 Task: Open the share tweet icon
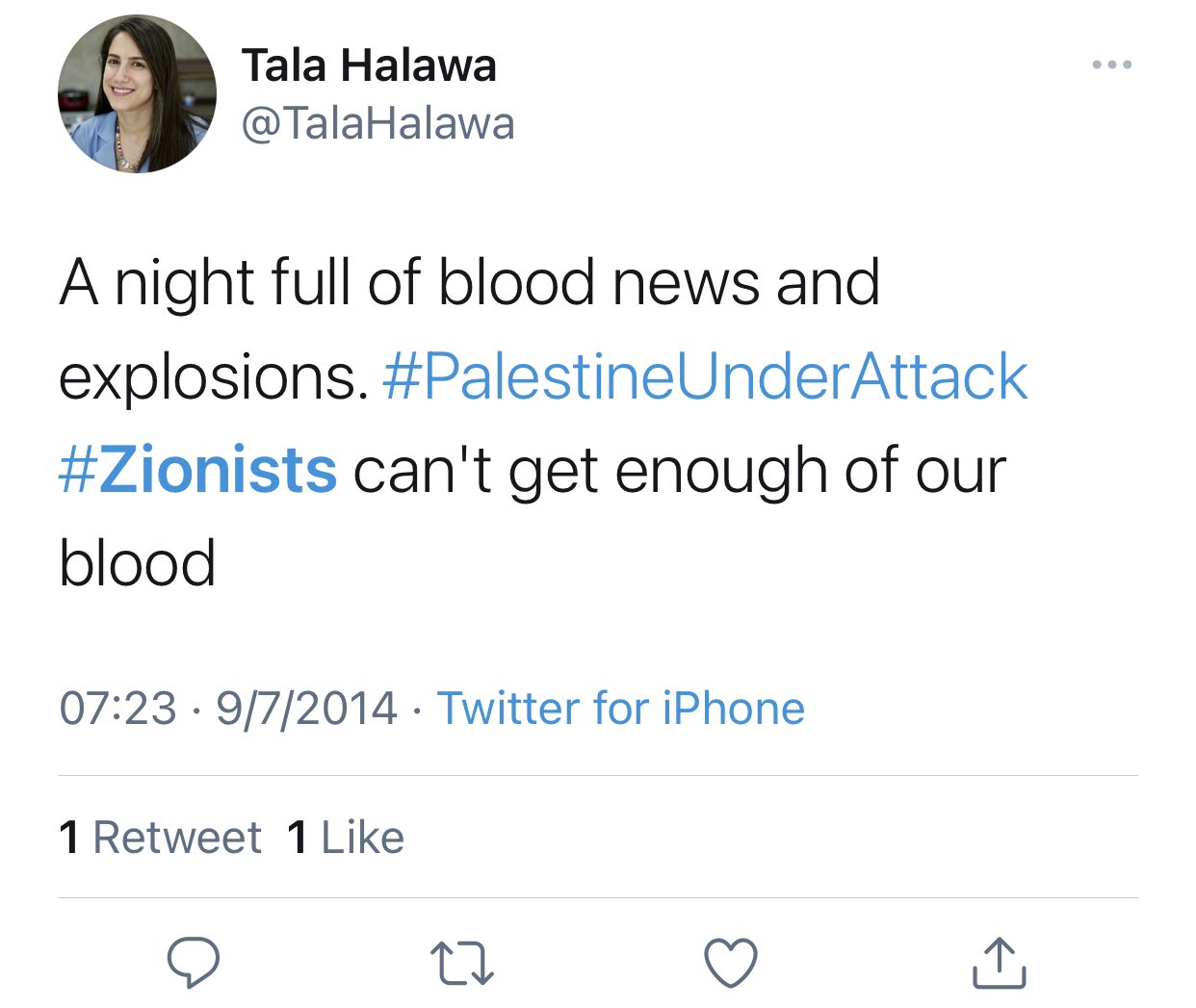pyautogui.click(x=999, y=963)
